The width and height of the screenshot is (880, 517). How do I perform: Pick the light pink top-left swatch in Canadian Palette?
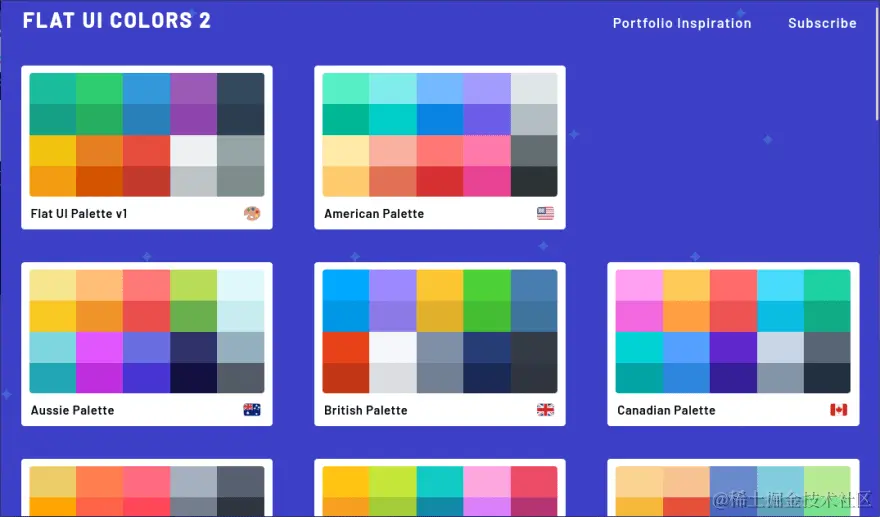639,285
